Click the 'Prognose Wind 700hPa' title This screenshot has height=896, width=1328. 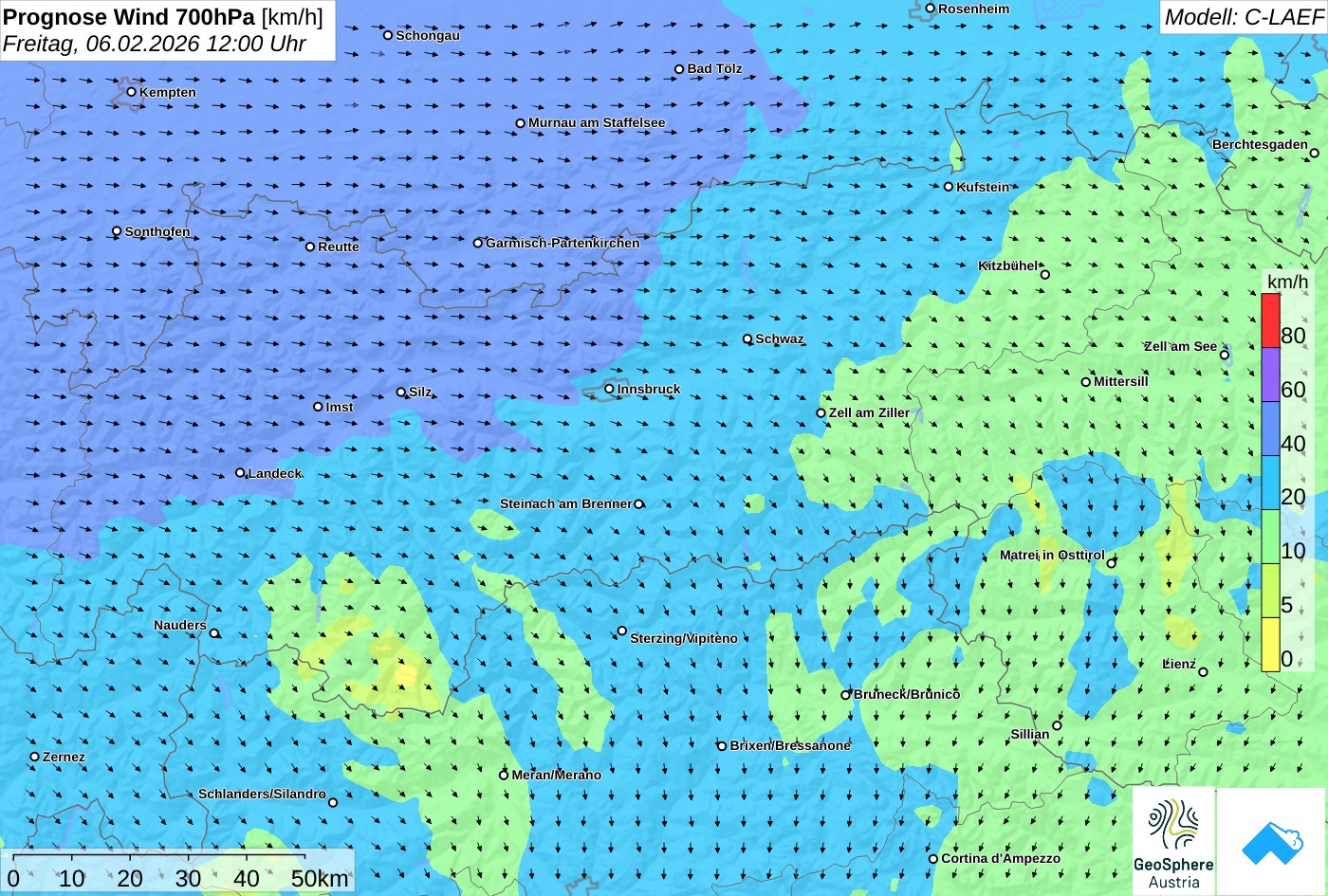tap(129, 17)
